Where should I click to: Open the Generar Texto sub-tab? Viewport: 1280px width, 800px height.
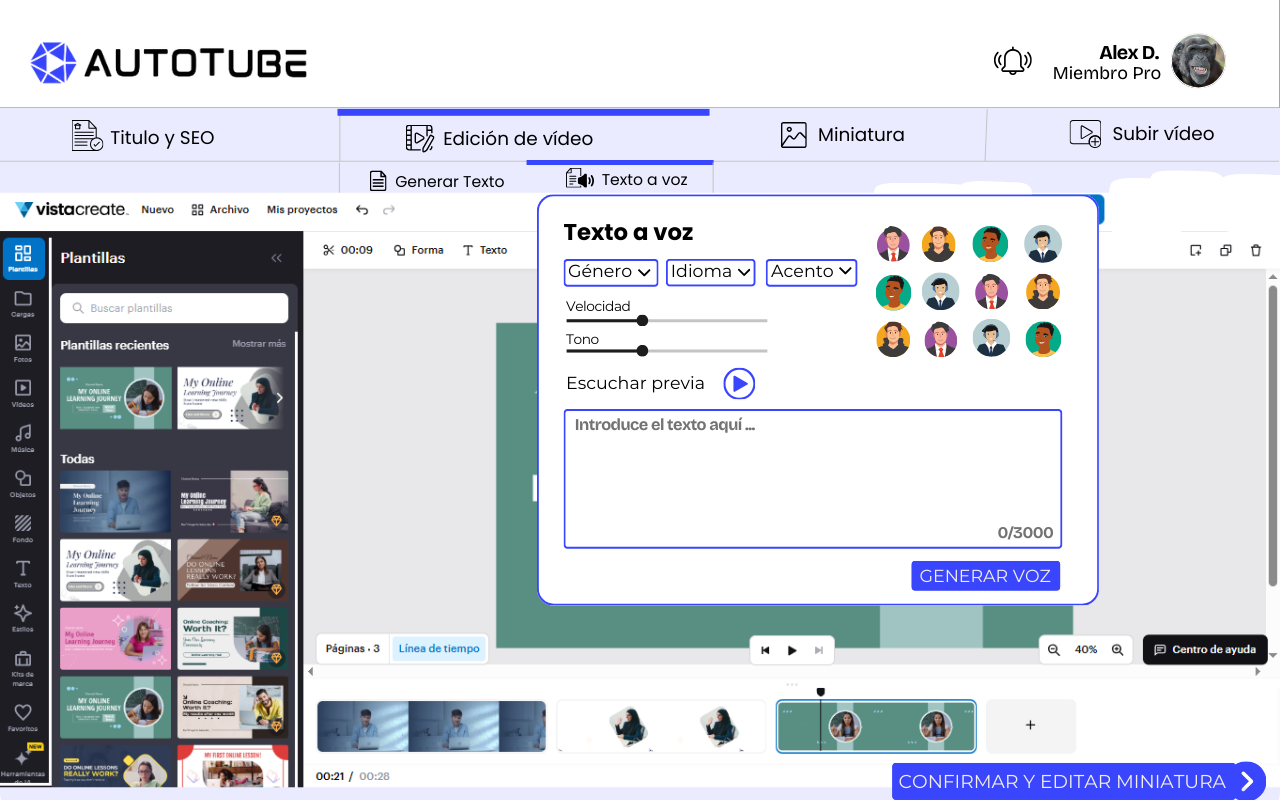pos(437,181)
